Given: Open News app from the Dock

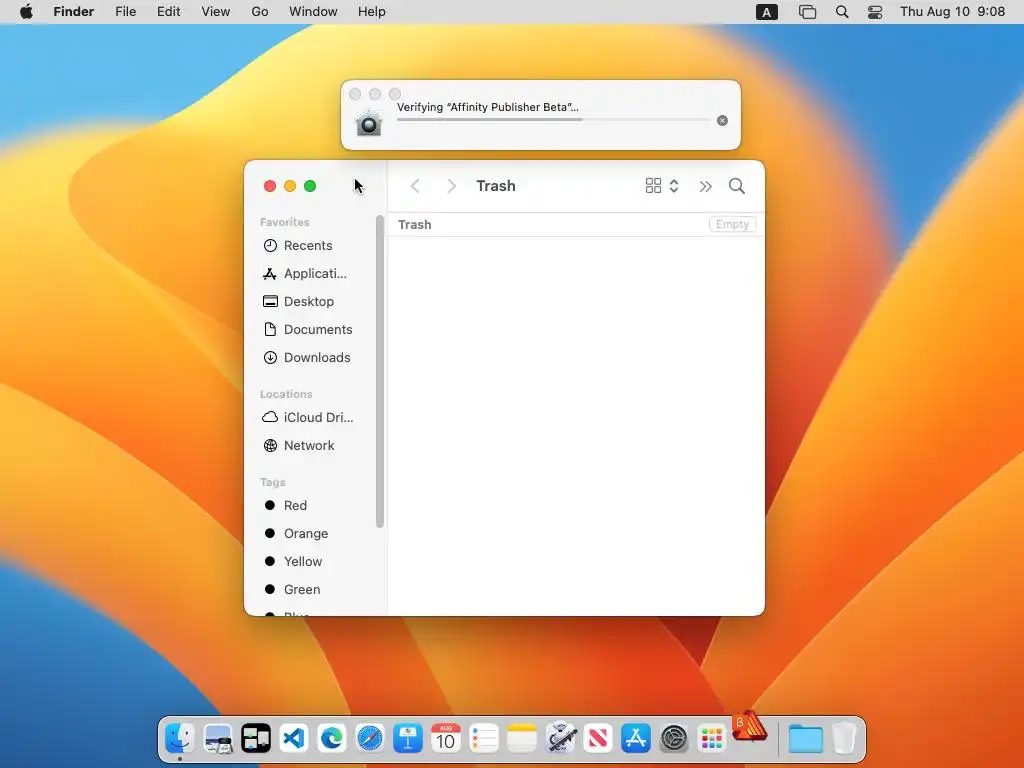Looking at the screenshot, I should (598, 739).
